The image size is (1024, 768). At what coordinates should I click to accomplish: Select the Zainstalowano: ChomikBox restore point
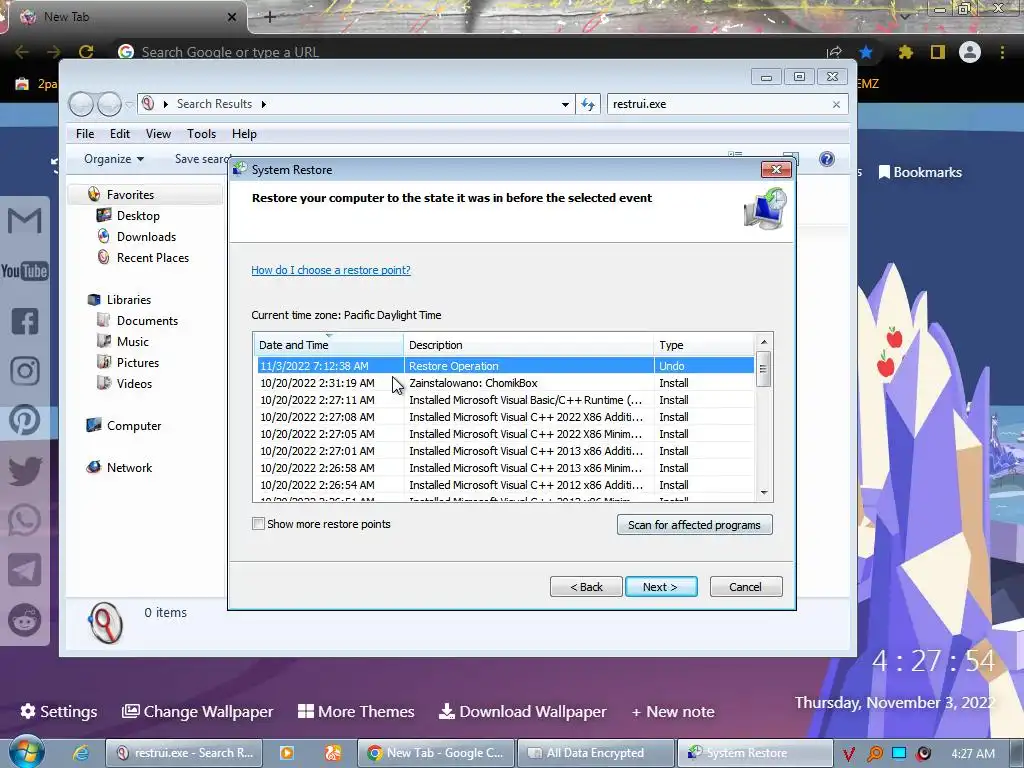click(x=505, y=383)
